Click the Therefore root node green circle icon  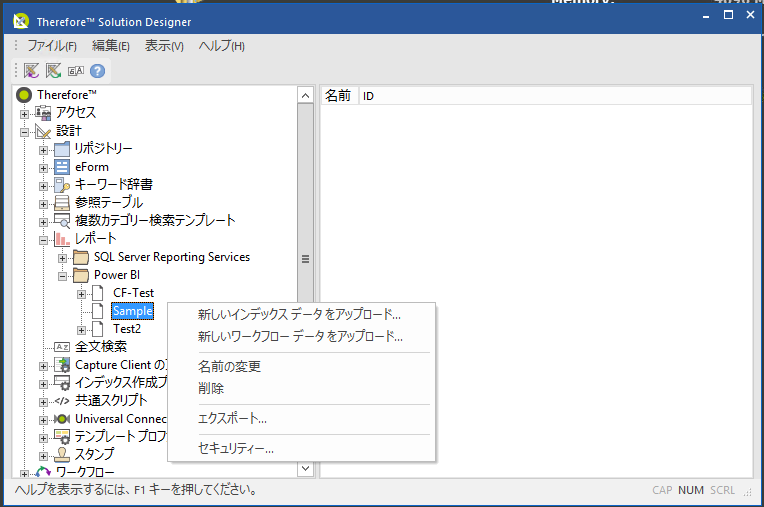click(x=24, y=94)
